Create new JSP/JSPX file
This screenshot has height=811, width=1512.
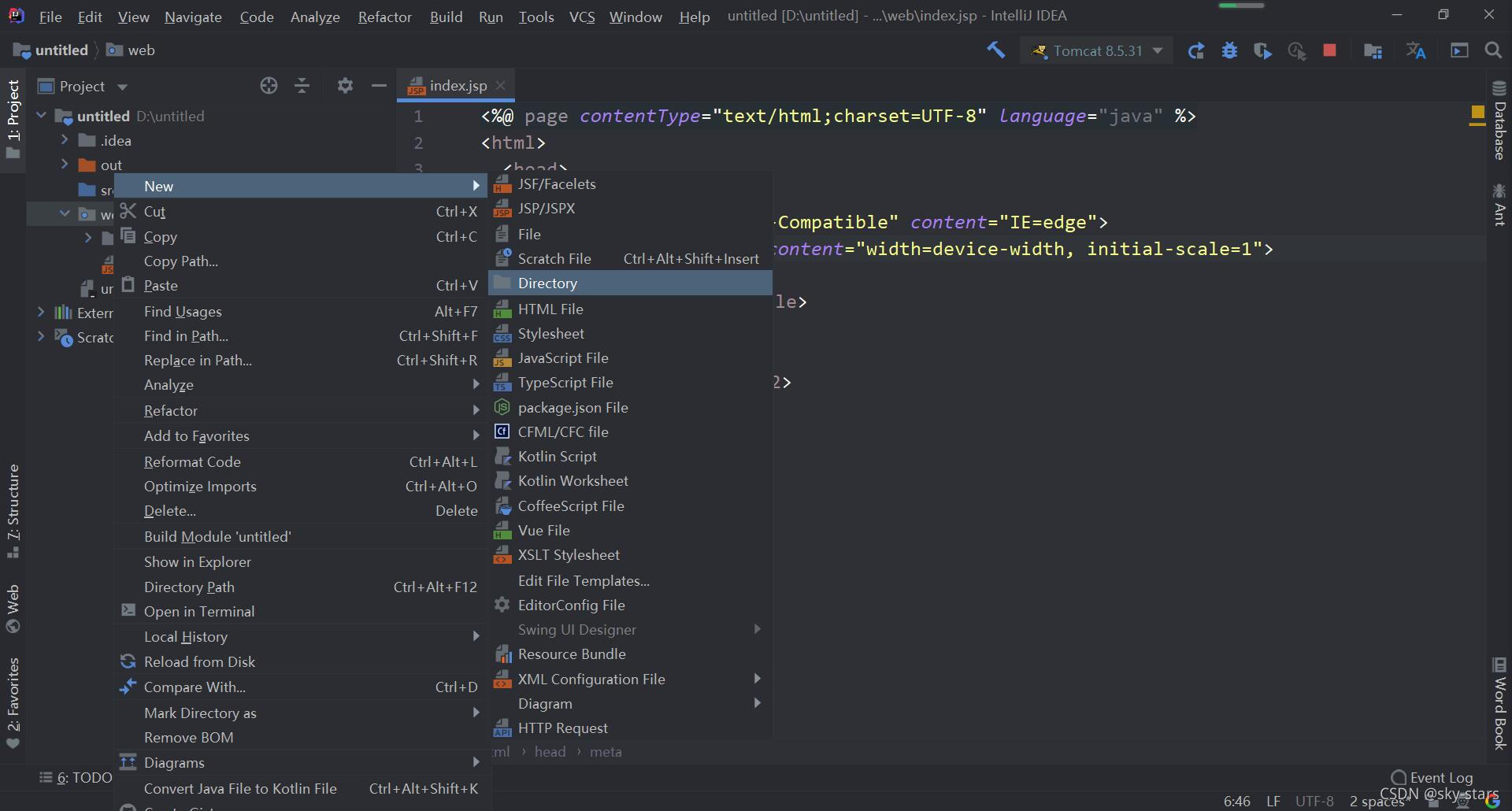(630, 209)
